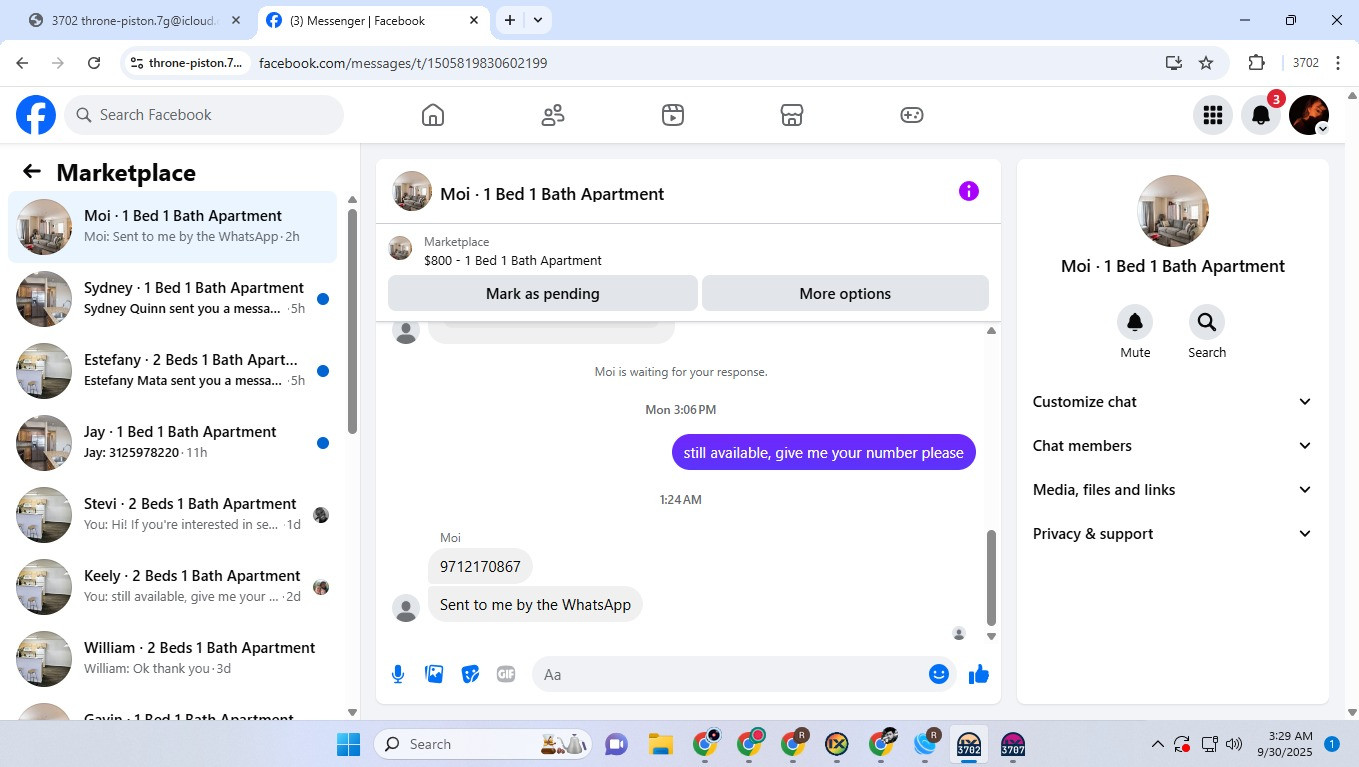
Task: Expand the Privacy & support section
Action: point(1172,534)
